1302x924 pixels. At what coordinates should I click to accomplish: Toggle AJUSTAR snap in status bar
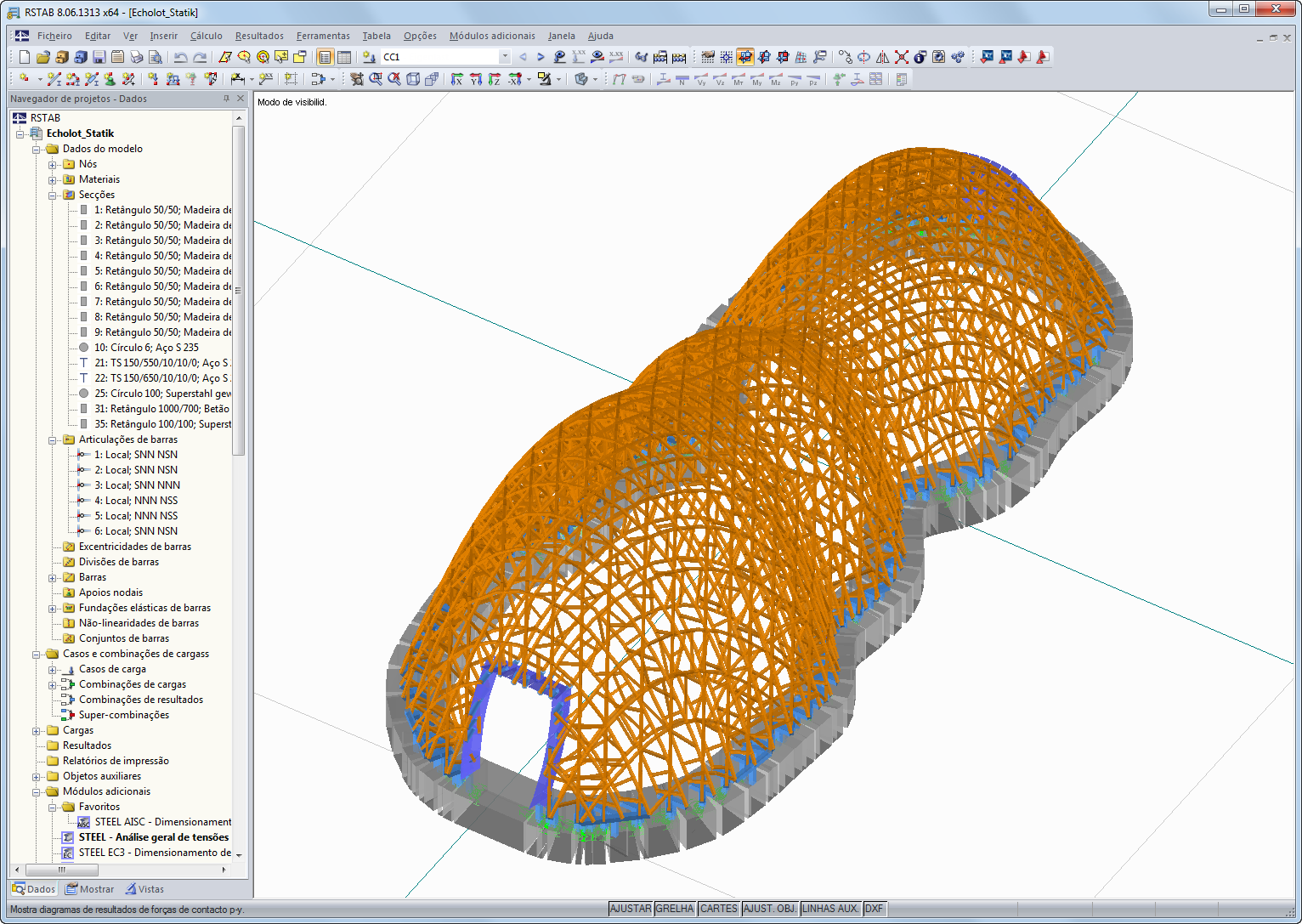tap(631, 909)
